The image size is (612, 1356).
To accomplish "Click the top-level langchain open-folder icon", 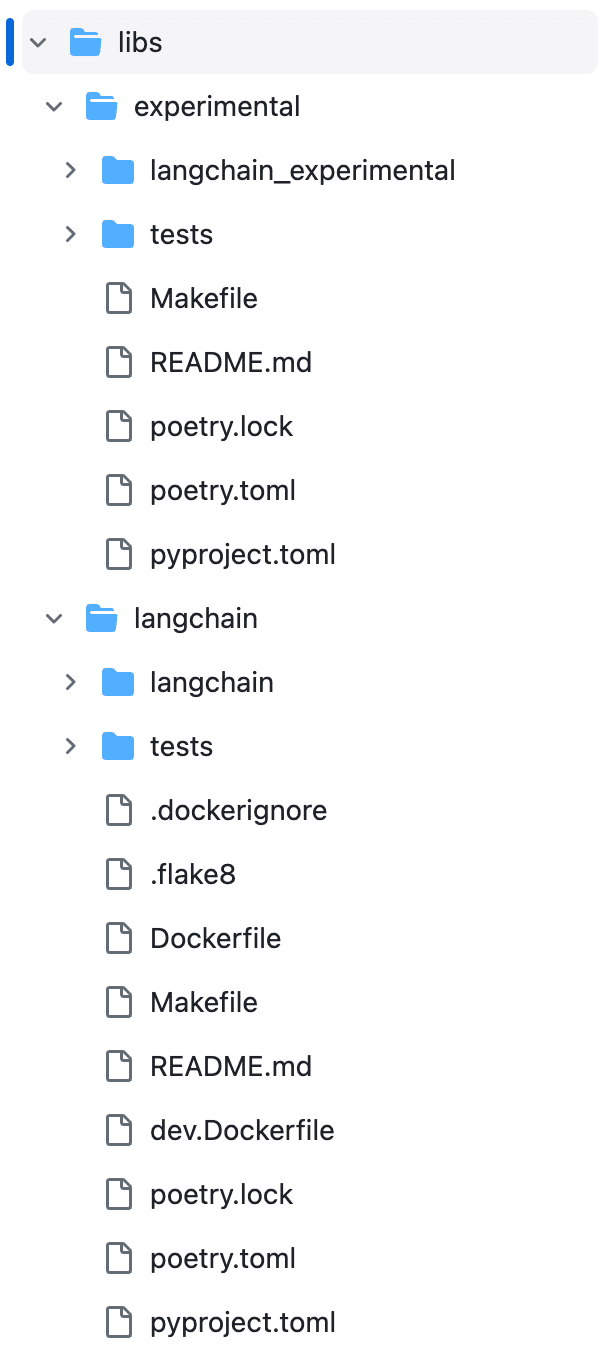I will [x=102, y=618].
